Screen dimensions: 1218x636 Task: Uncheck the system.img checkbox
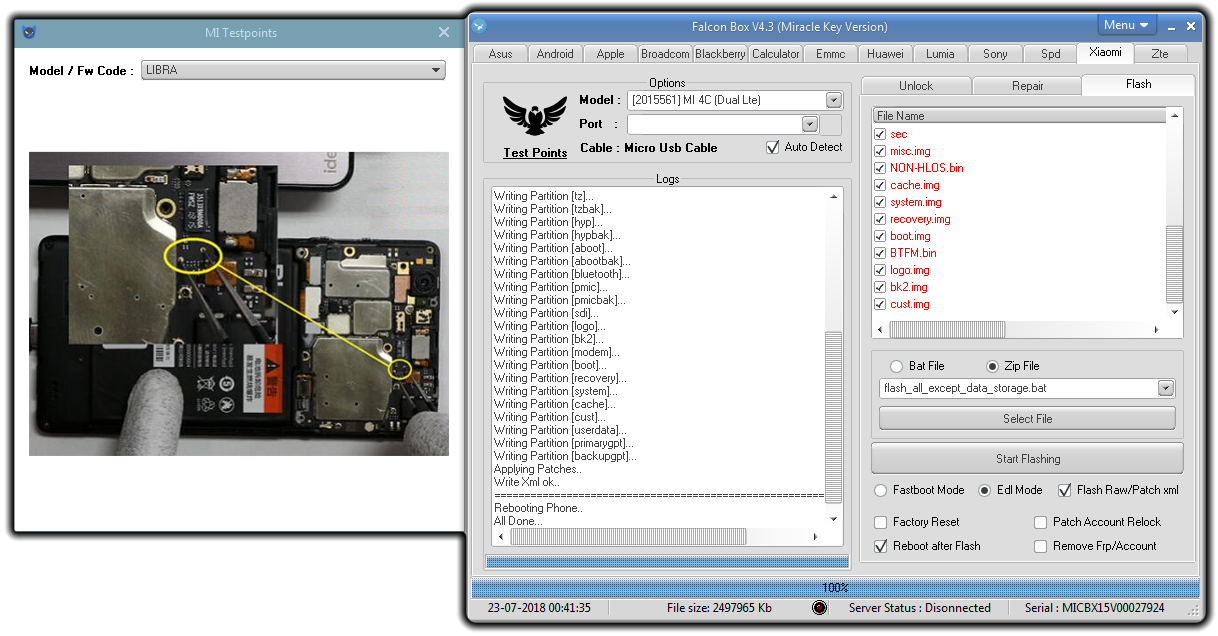point(880,202)
